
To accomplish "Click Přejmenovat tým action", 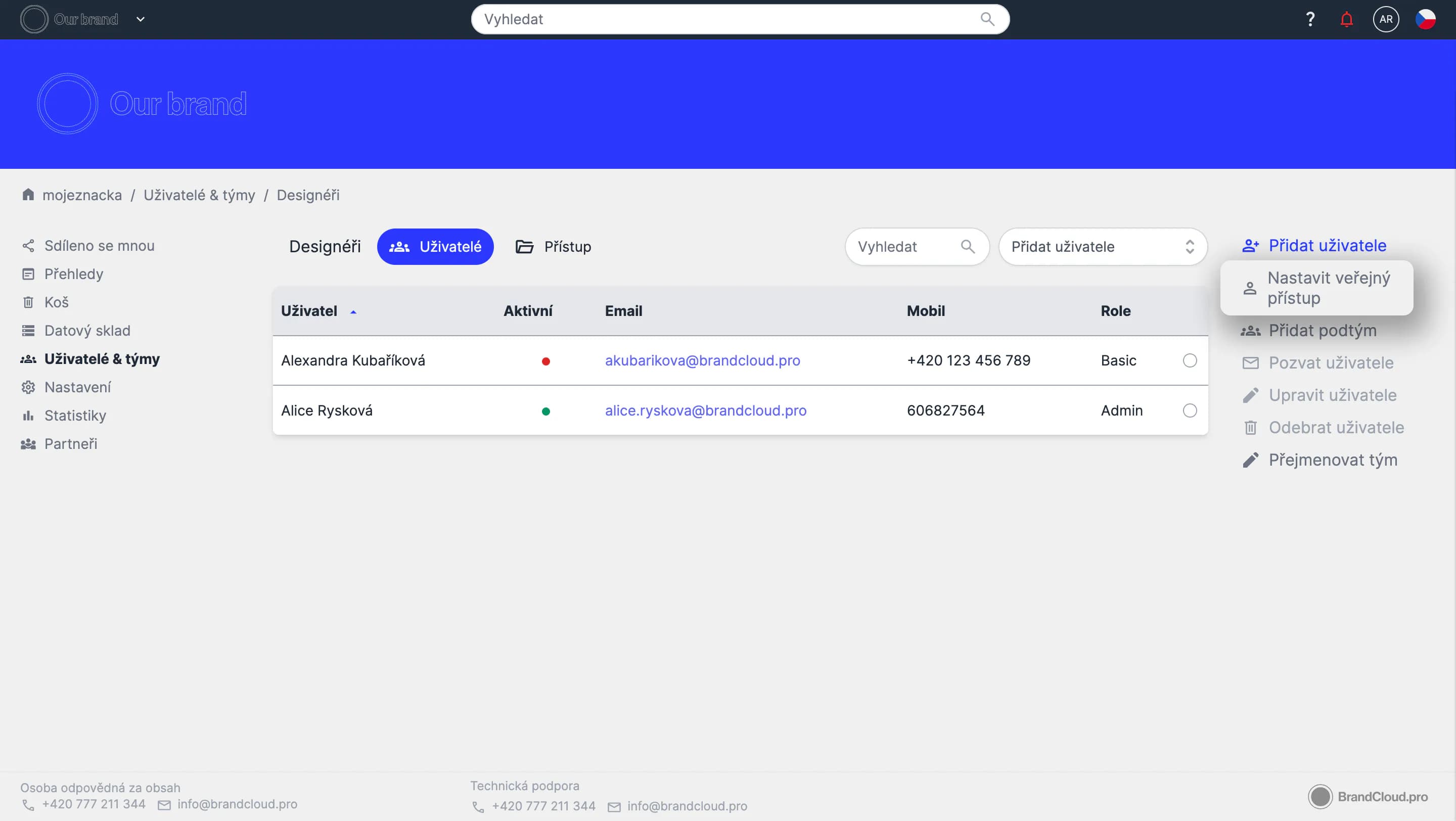I will (x=1332, y=460).
